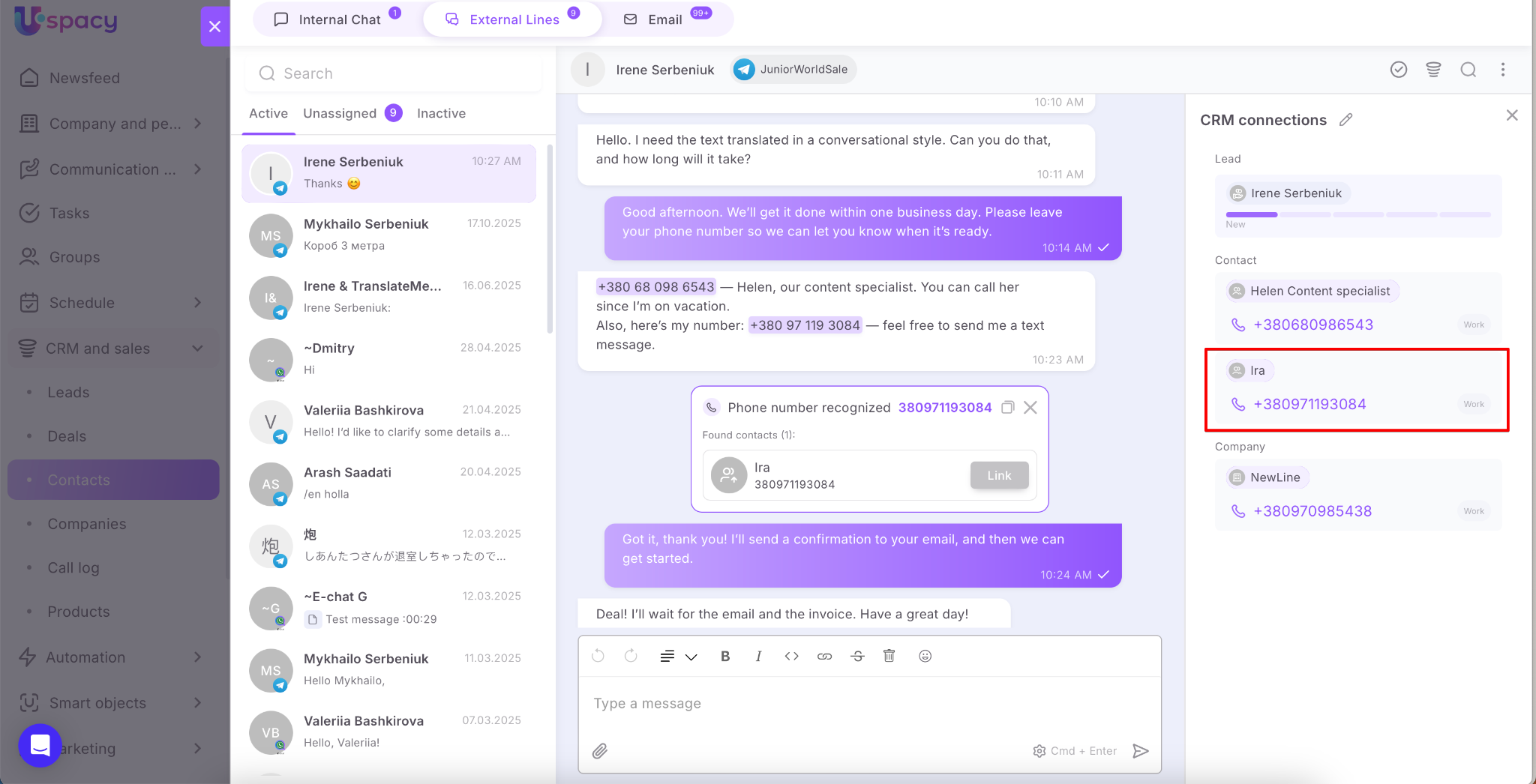Click phone number +380680986543 under Helen
The image size is (1536, 784).
point(1312,325)
